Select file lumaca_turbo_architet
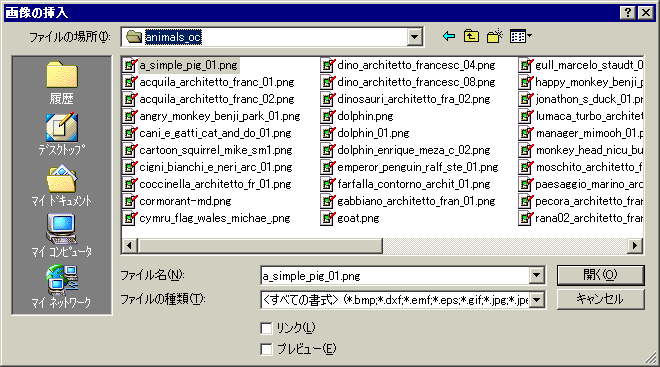The image size is (660, 367). [x=589, y=116]
